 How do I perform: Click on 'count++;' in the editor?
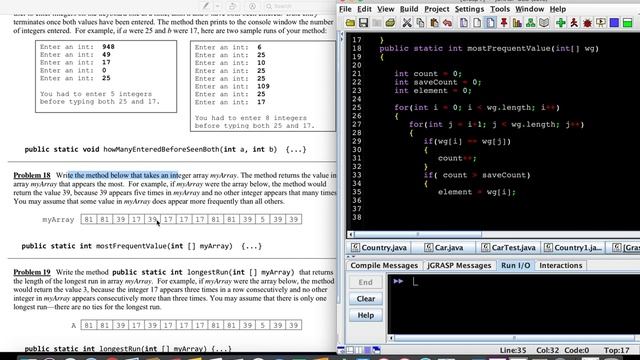pos(457,158)
